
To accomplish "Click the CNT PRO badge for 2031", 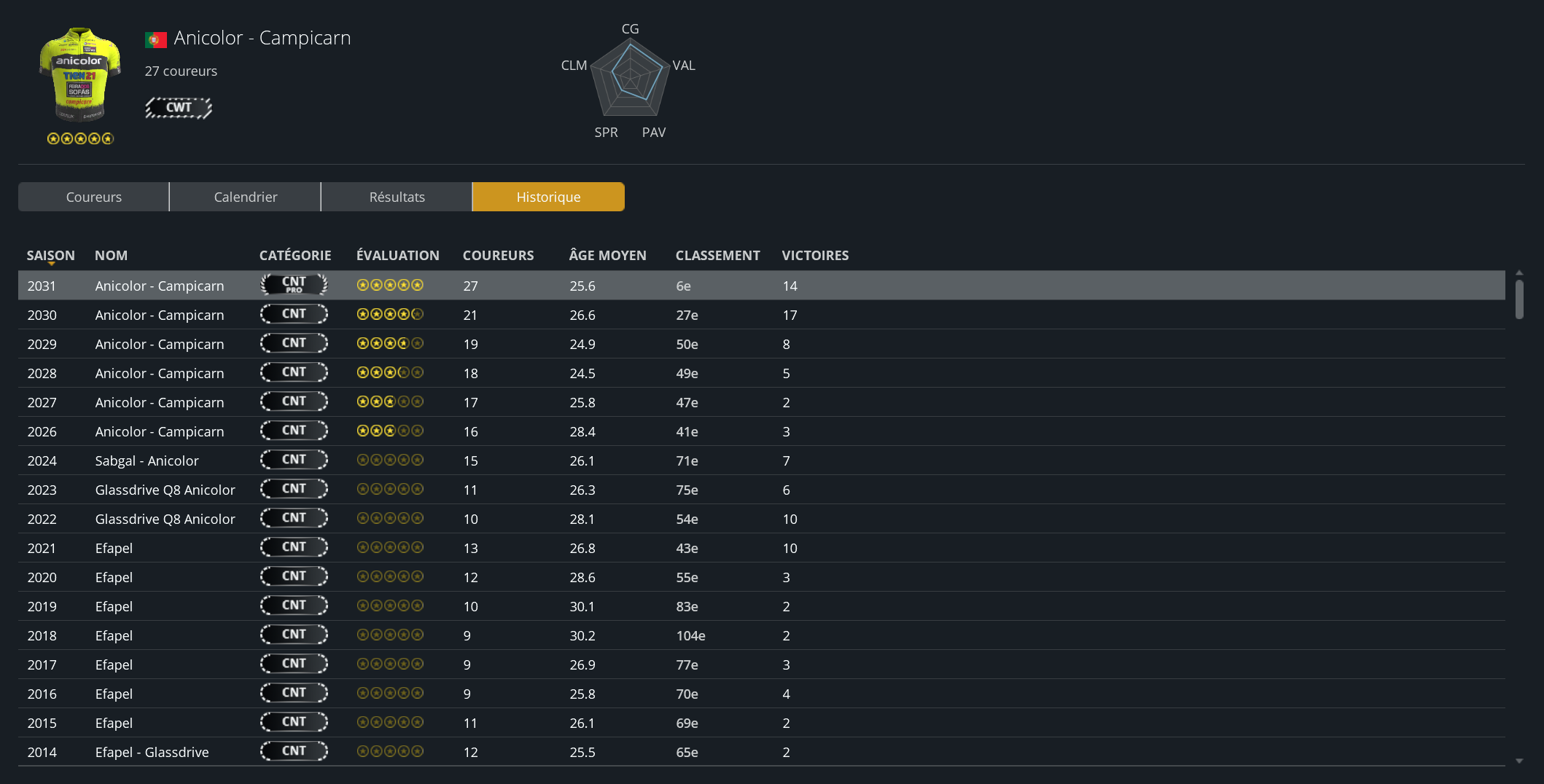I will [294, 285].
